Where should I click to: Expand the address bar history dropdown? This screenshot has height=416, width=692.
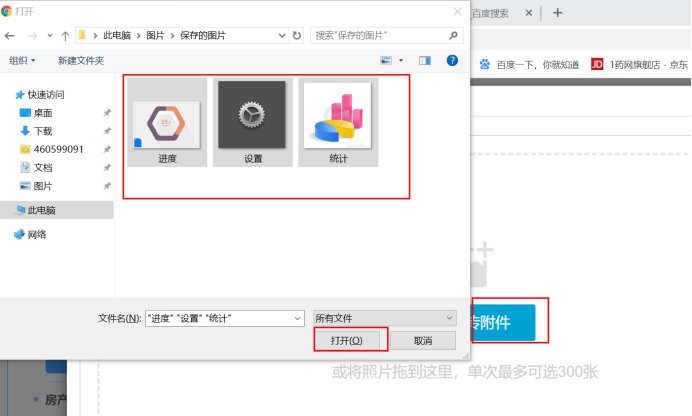[282, 36]
